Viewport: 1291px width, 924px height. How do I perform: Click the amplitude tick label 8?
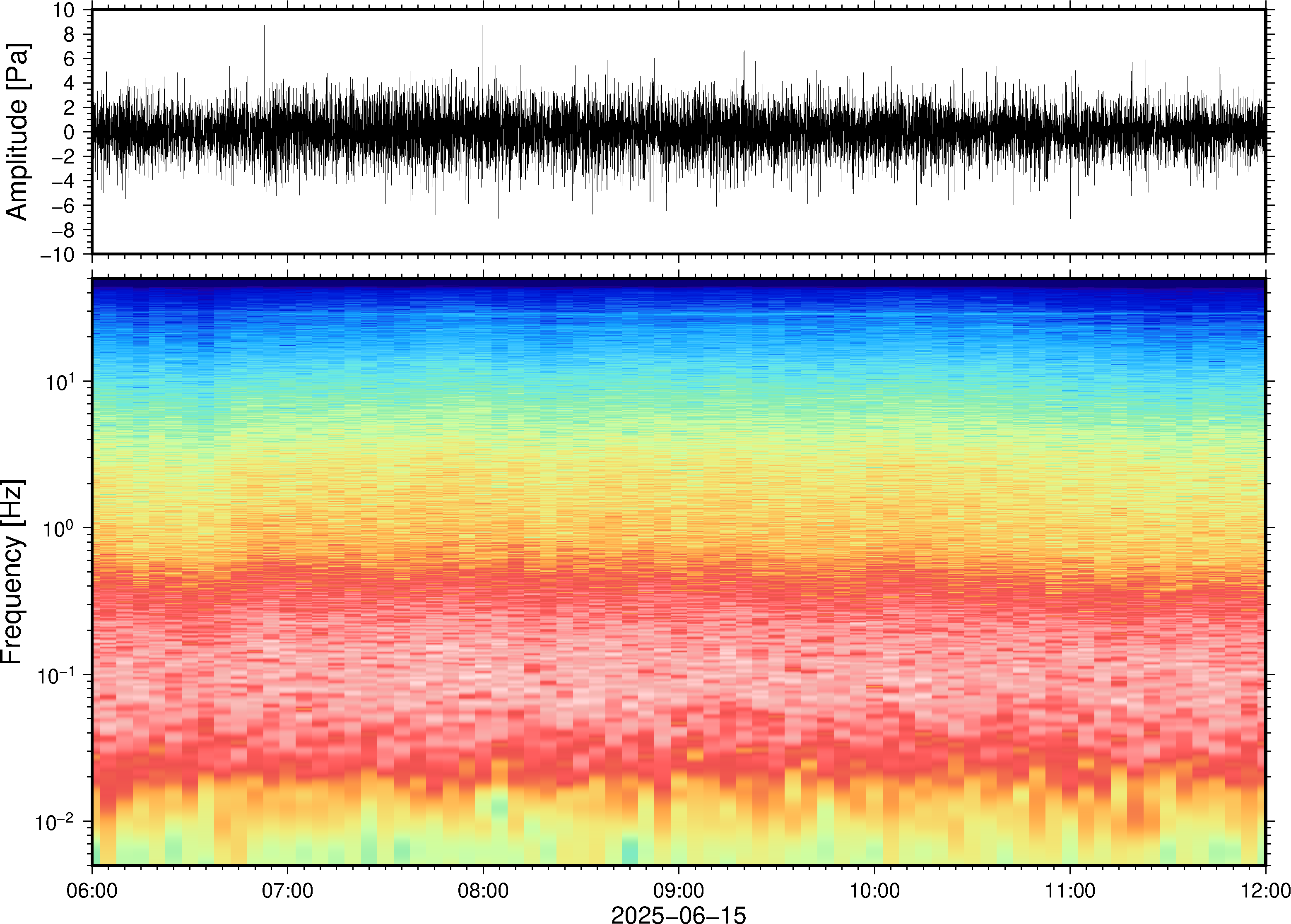70,35
